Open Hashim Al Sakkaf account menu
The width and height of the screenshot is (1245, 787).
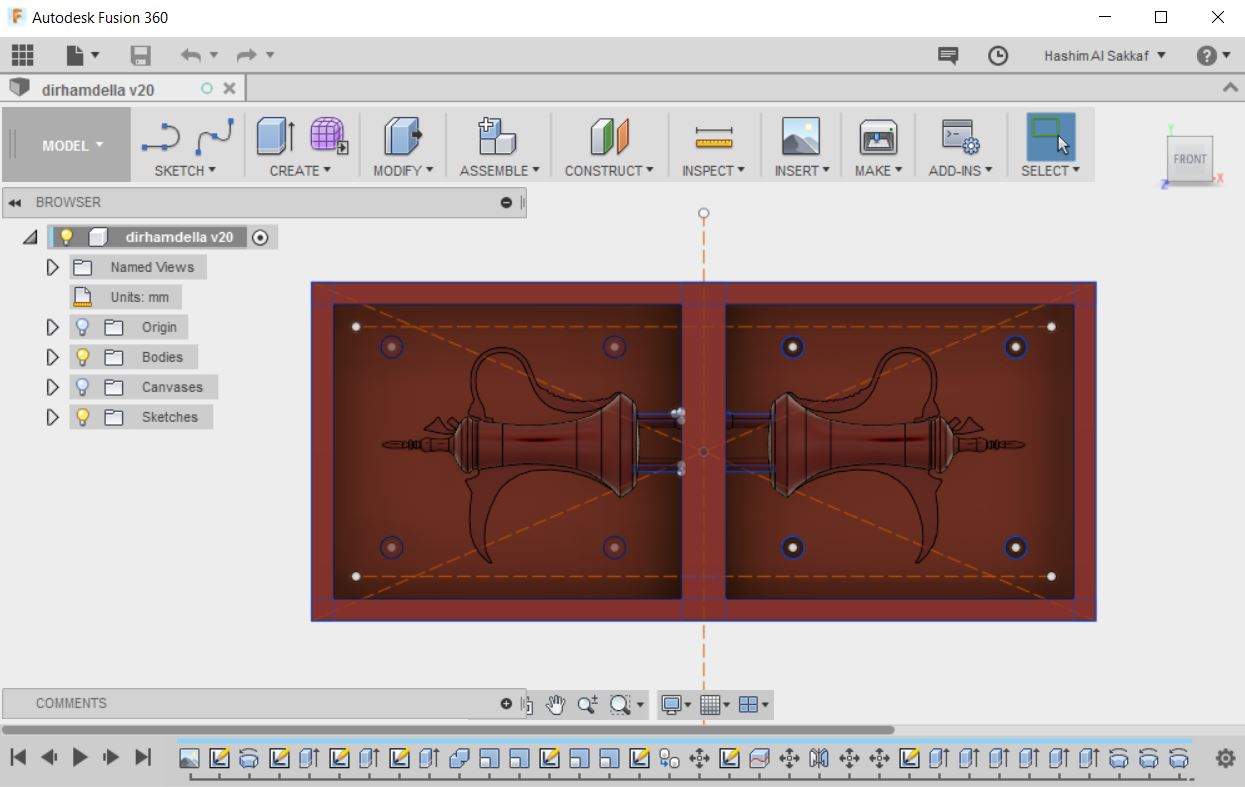(1105, 56)
